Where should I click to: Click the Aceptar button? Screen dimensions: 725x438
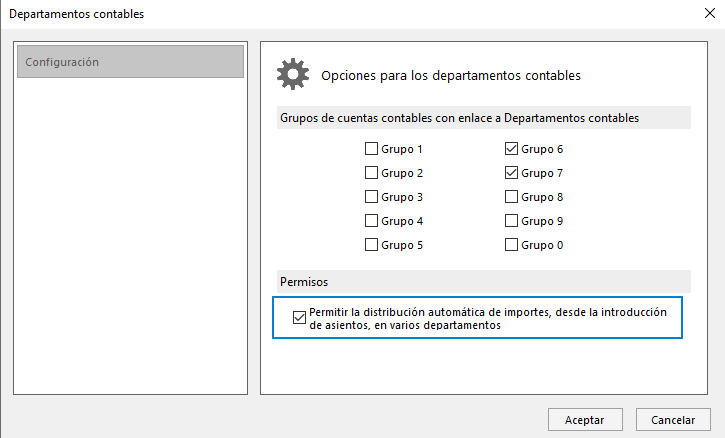click(x=585, y=419)
